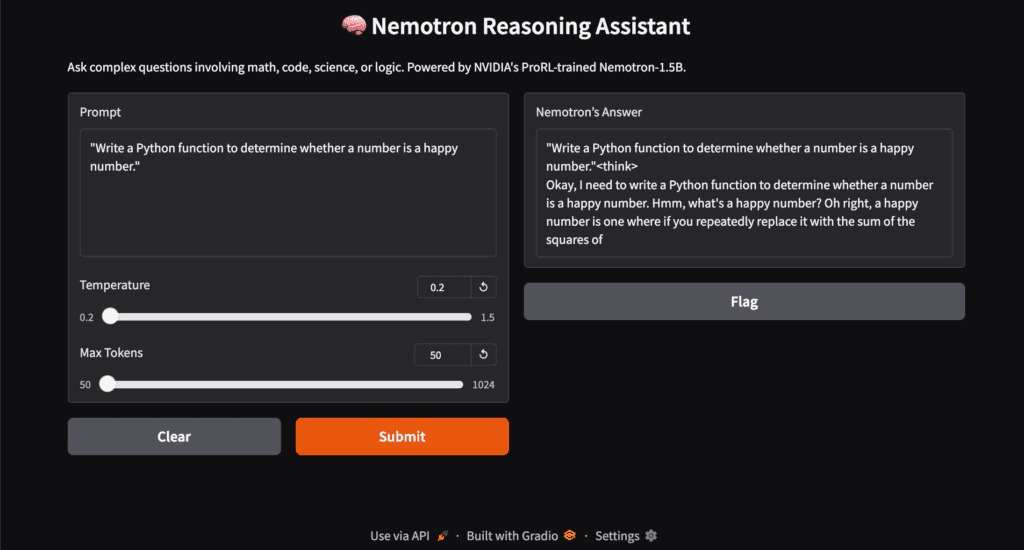The width and height of the screenshot is (1024, 550).
Task: Reset the Temperature value with its reset icon
Action: [x=483, y=287]
